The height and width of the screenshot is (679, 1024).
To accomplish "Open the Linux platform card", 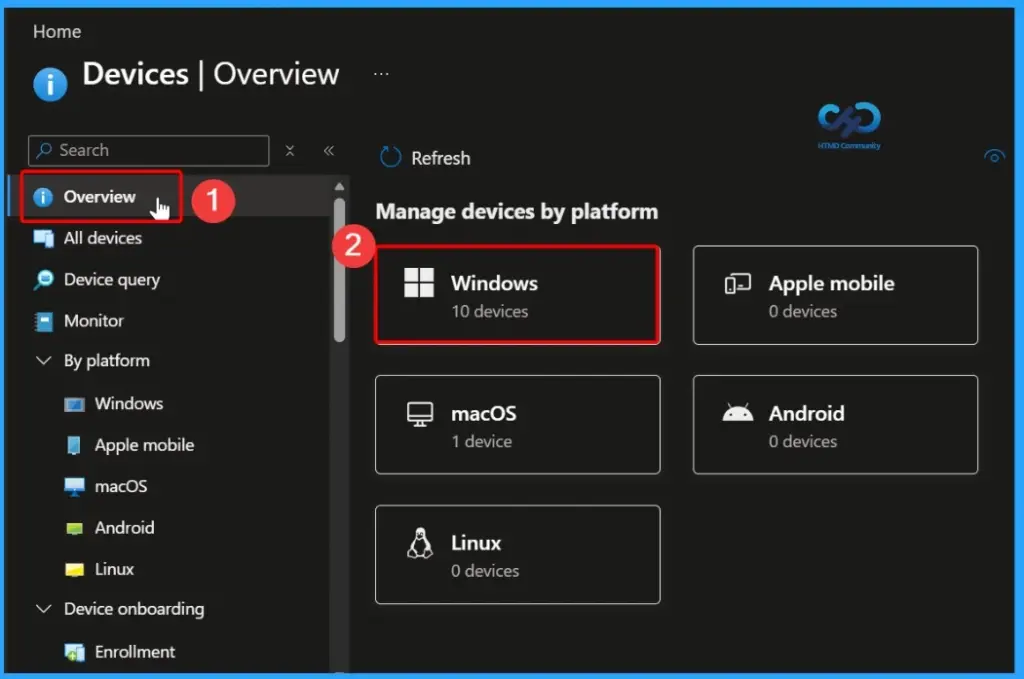I will [517, 554].
